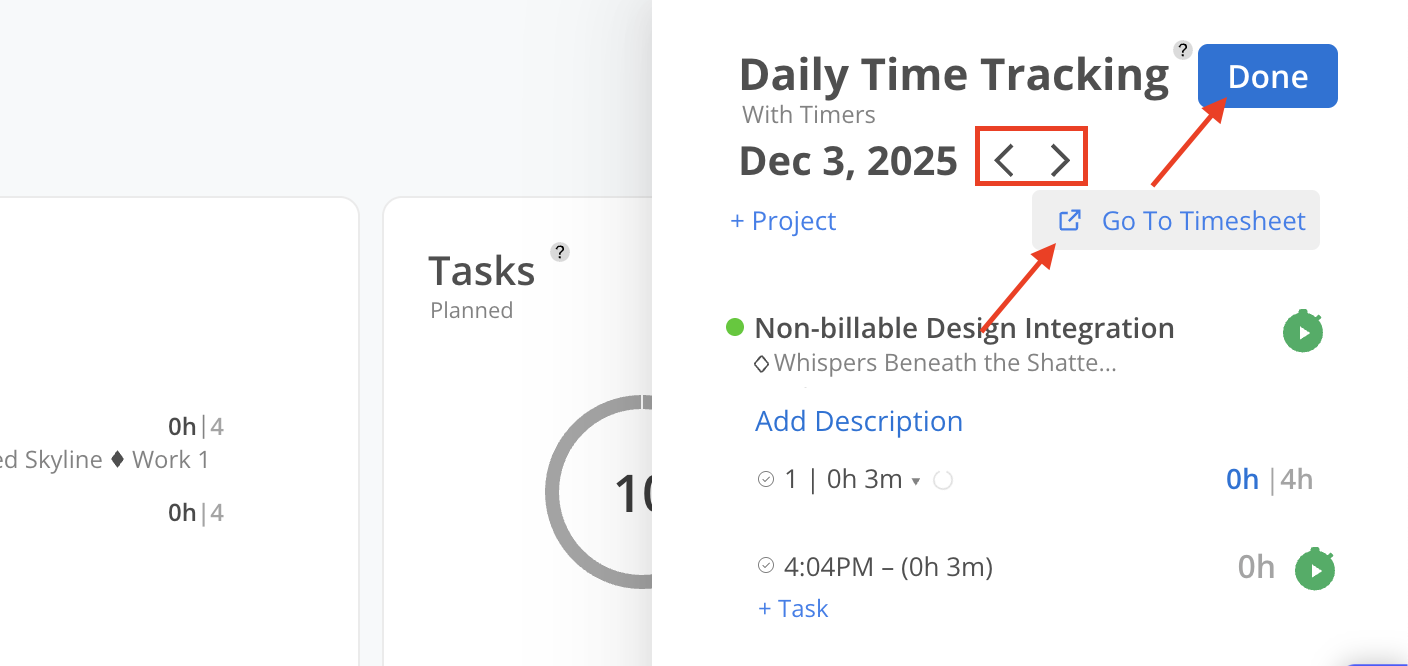Screen dimensions: 1408x666
Task: Click the blue 0h logged-hours field
Action: [x=1242, y=480]
